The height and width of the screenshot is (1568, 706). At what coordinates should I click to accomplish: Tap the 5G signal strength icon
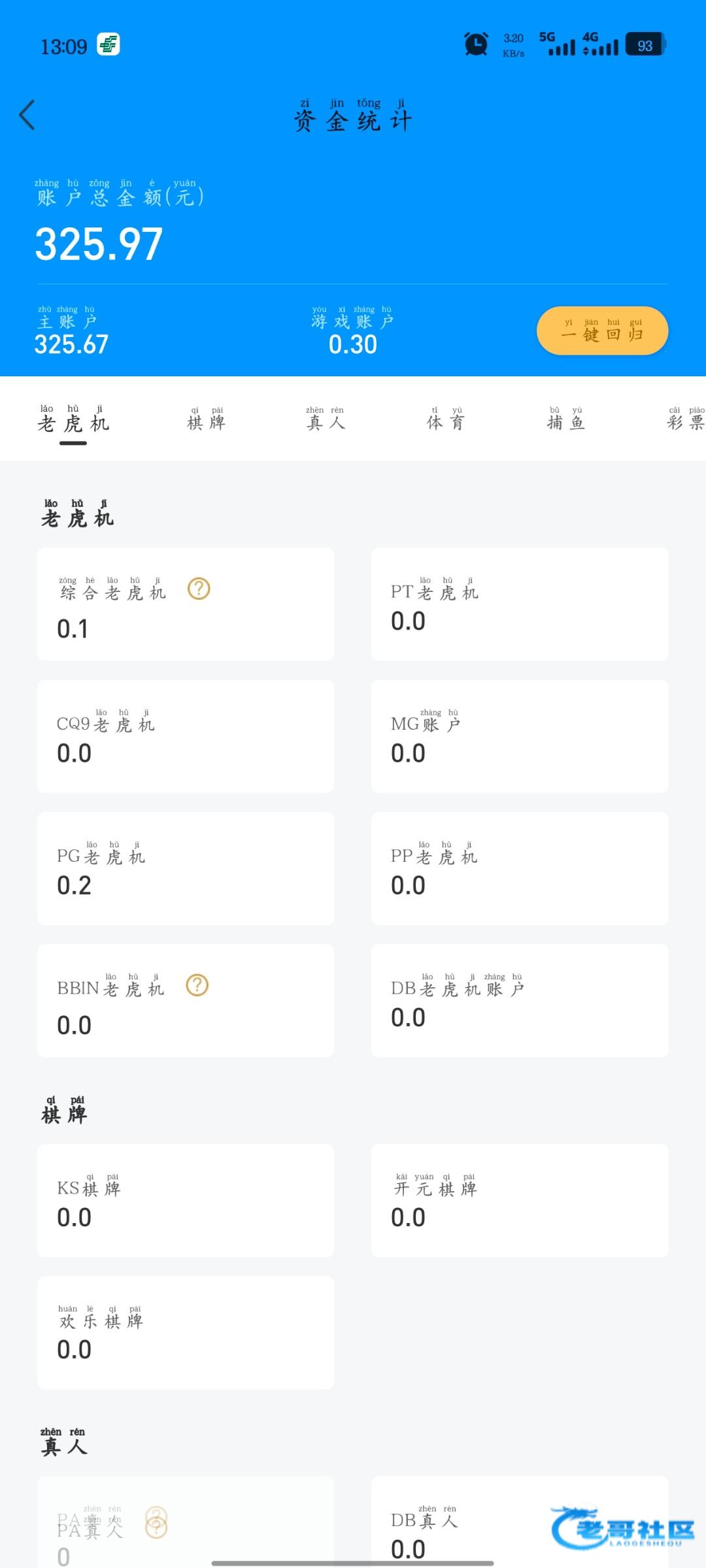(557, 44)
